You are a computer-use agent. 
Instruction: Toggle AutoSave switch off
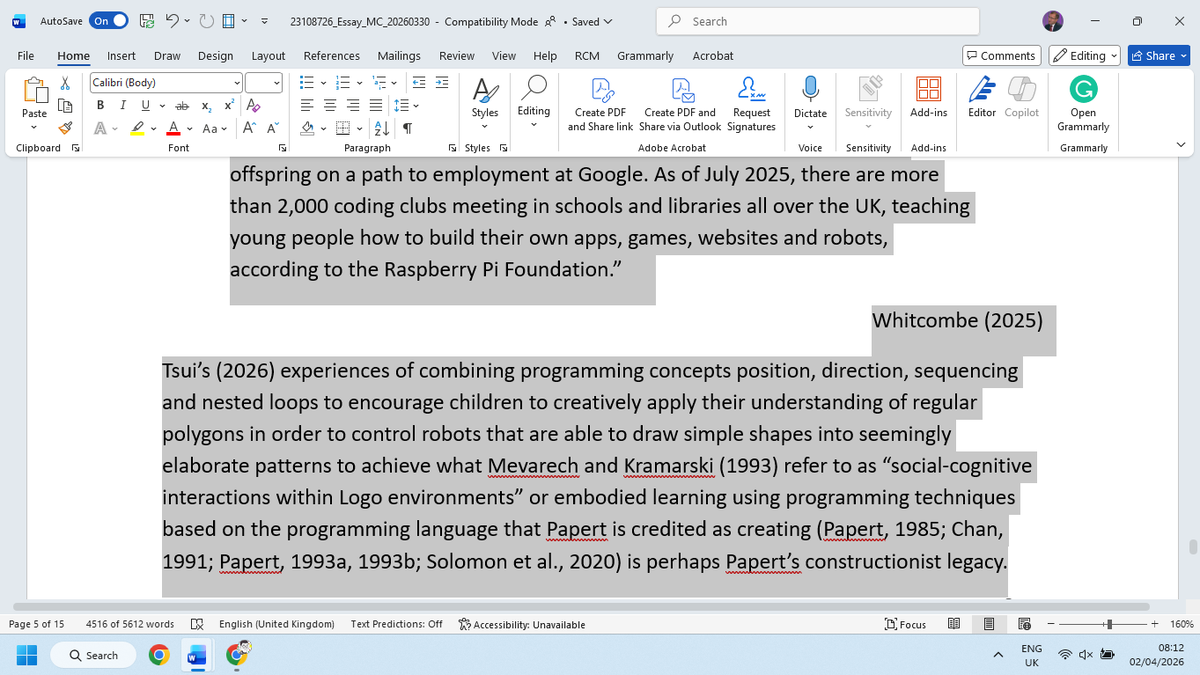pyautogui.click(x=109, y=21)
